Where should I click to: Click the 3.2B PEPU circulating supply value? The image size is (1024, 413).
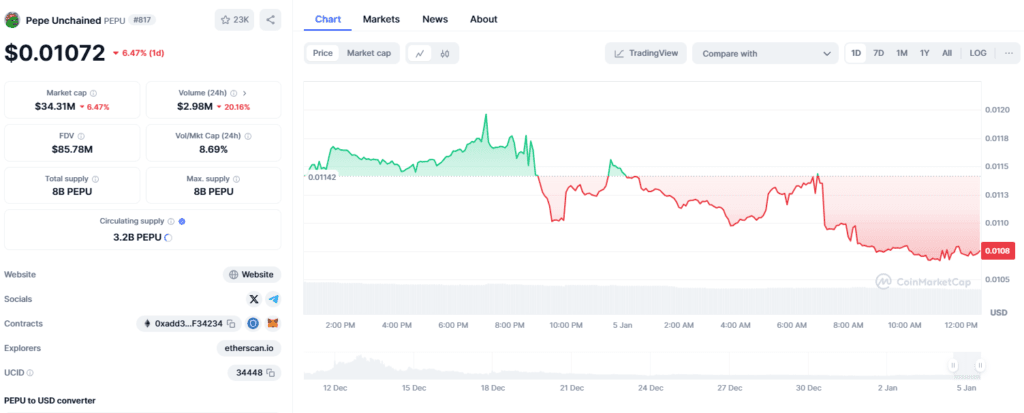[x=137, y=238]
